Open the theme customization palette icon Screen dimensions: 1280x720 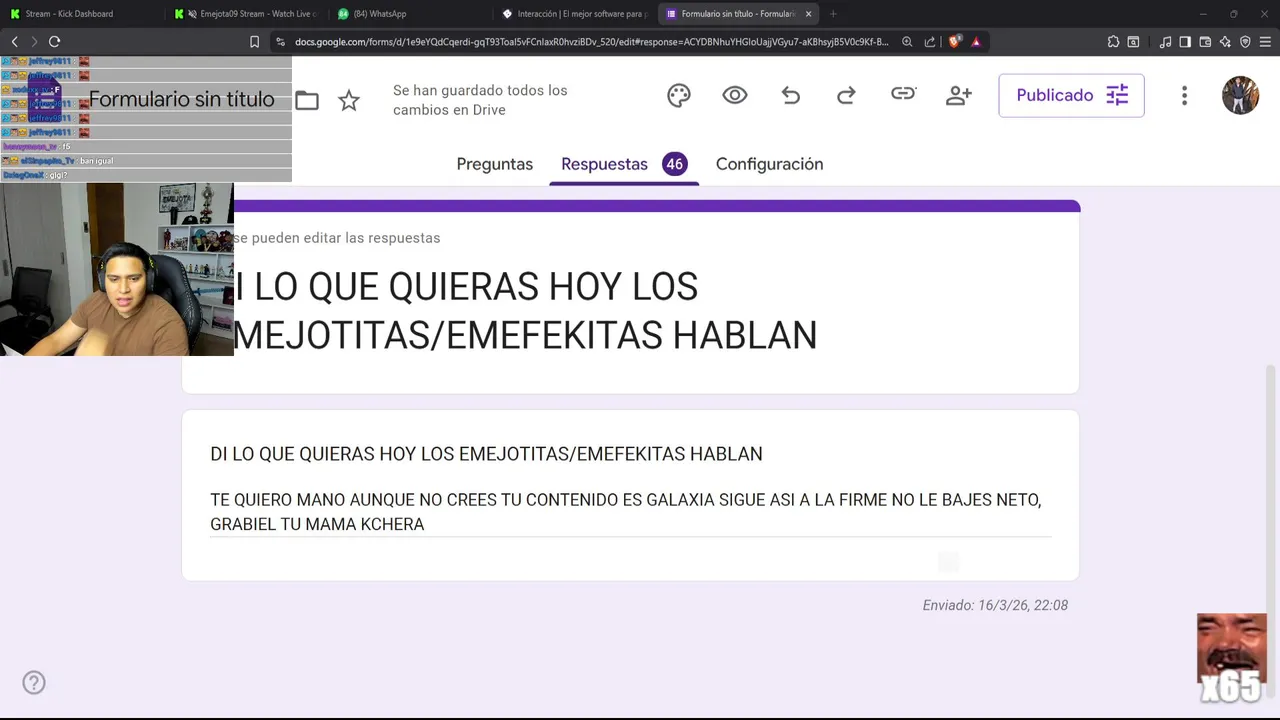point(679,95)
